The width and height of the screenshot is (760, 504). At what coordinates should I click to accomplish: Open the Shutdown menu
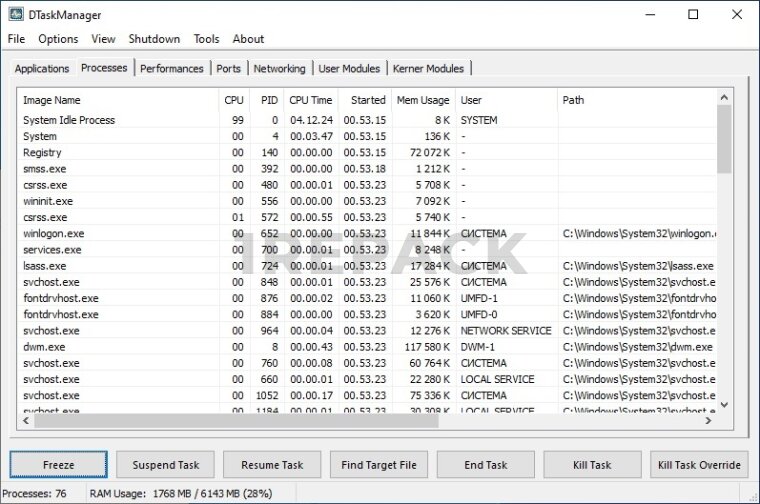coord(154,39)
